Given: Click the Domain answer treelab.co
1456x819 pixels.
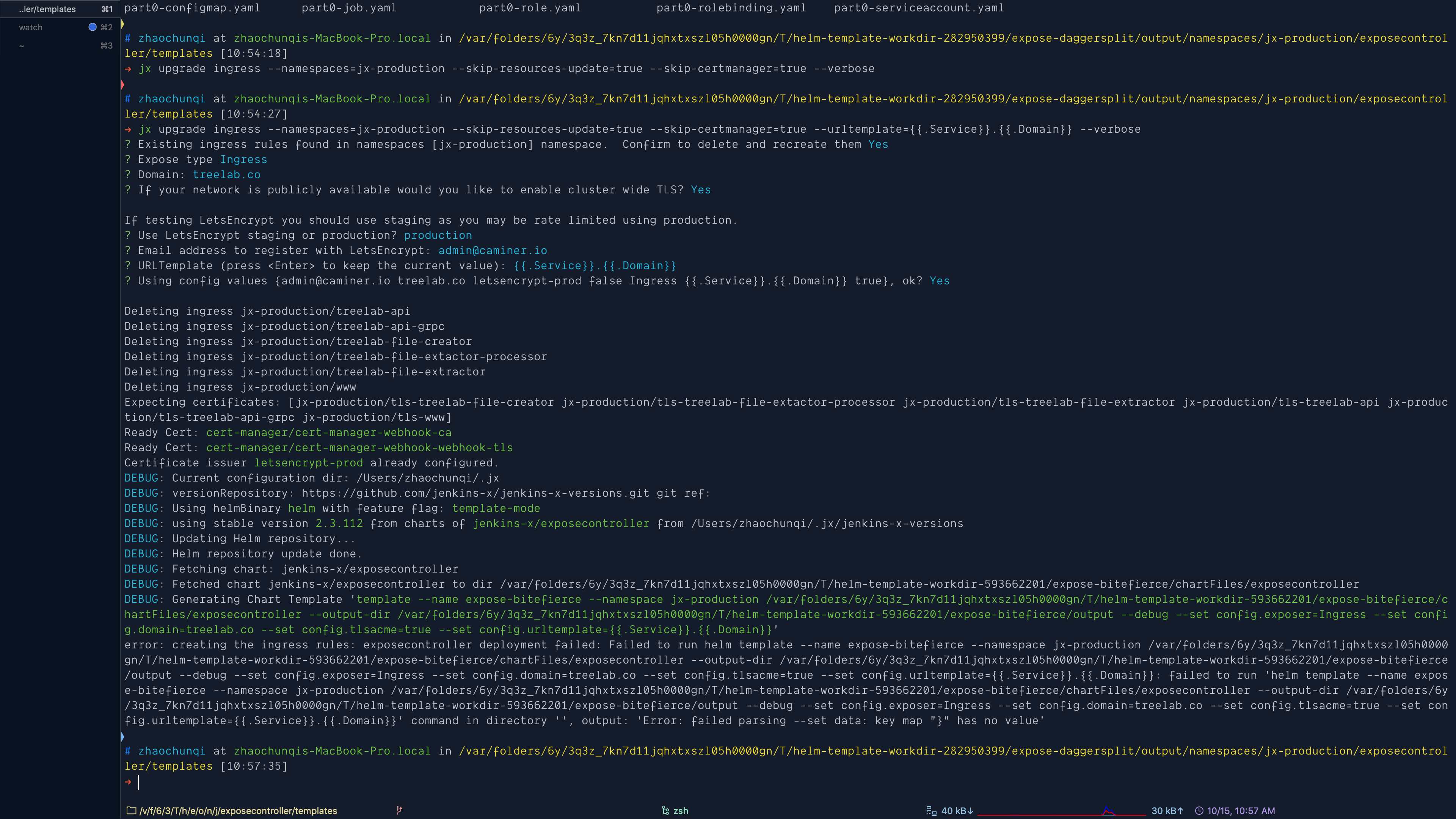Looking at the screenshot, I should (227, 175).
